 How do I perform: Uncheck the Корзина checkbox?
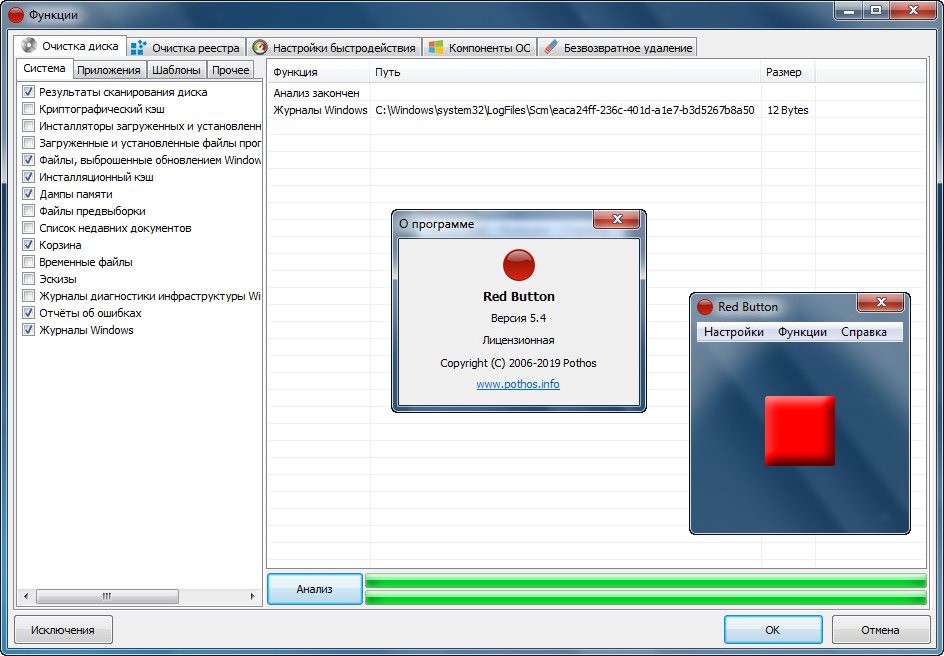tap(28, 245)
